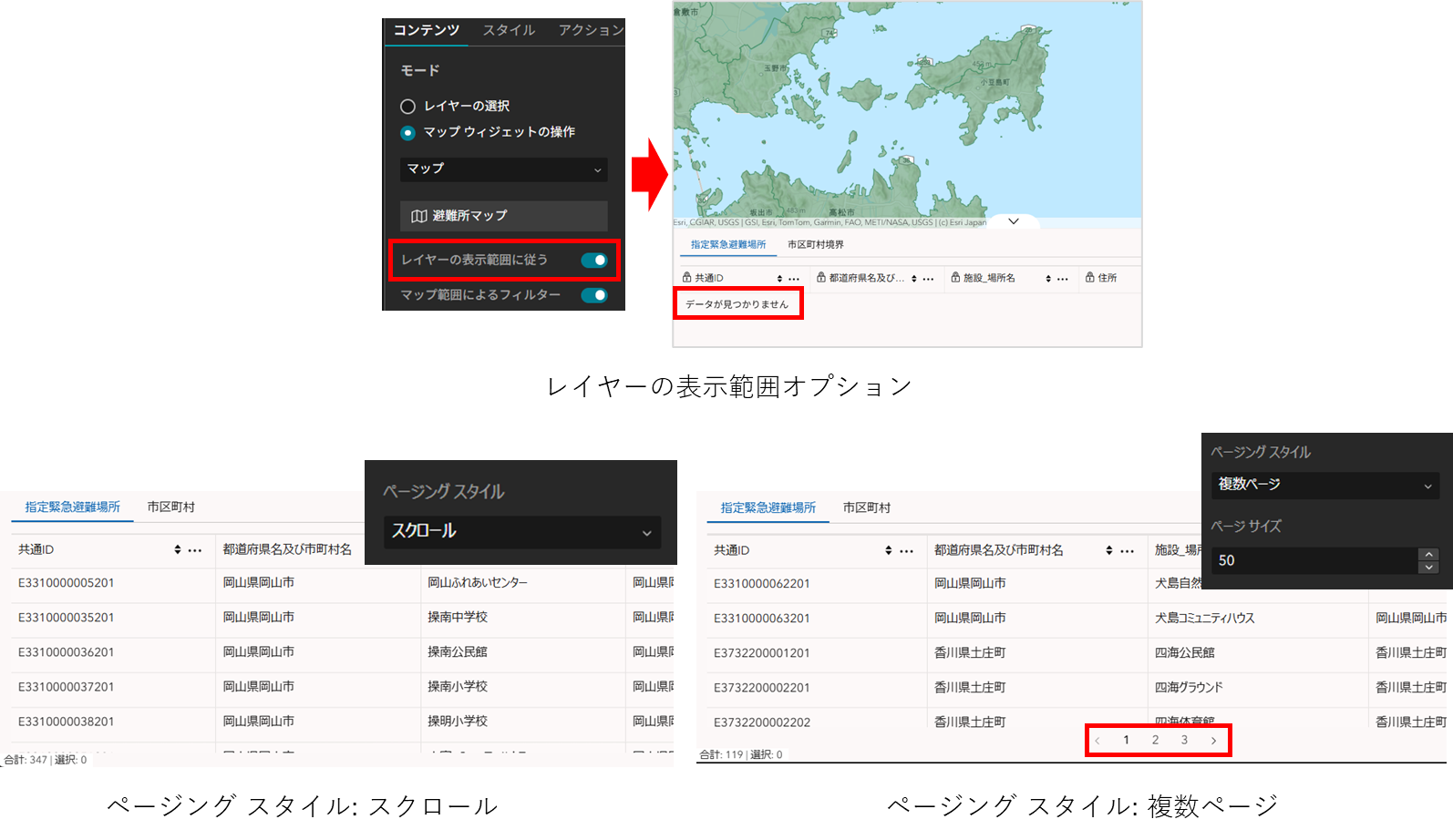Open the 市区町村境界 table tab
The width and height of the screenshot is (1453, 840).
click(x=815, y=245)
